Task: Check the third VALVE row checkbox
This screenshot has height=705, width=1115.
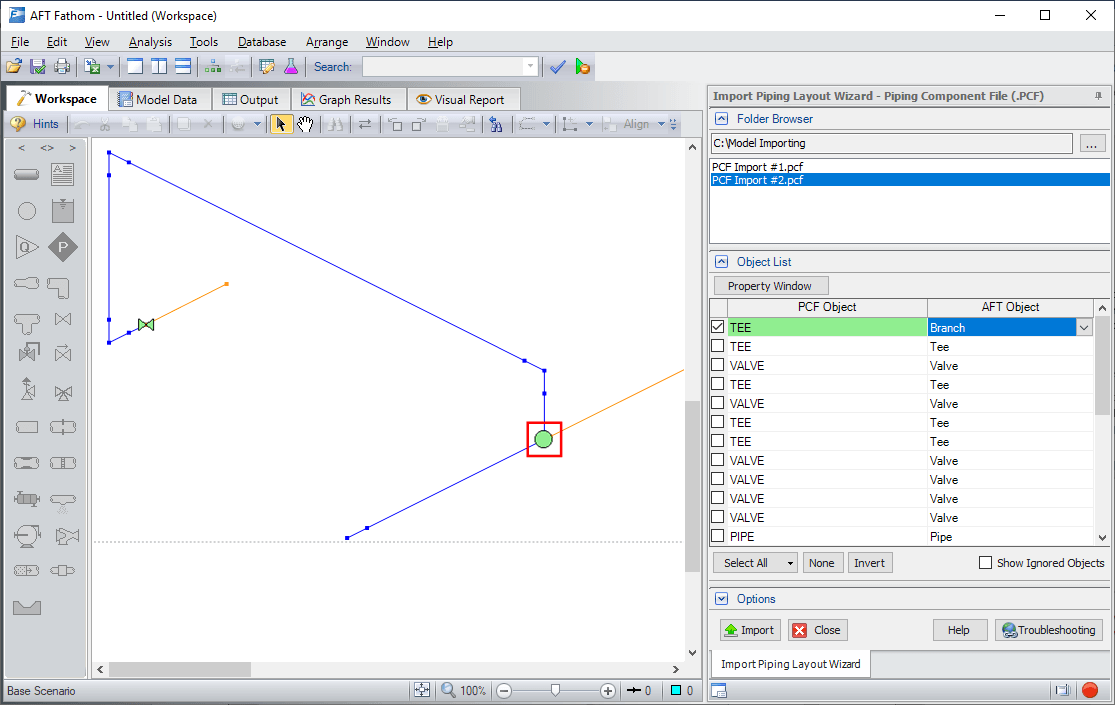Action: tap(718, 460)
